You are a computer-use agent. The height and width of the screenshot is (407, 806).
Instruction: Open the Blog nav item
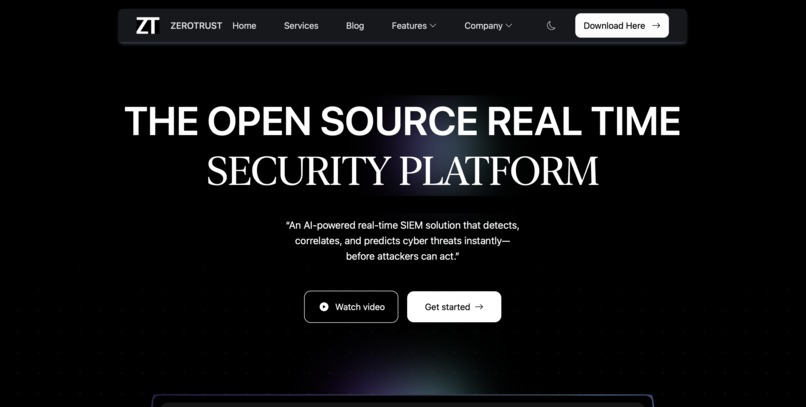(355, 26)
